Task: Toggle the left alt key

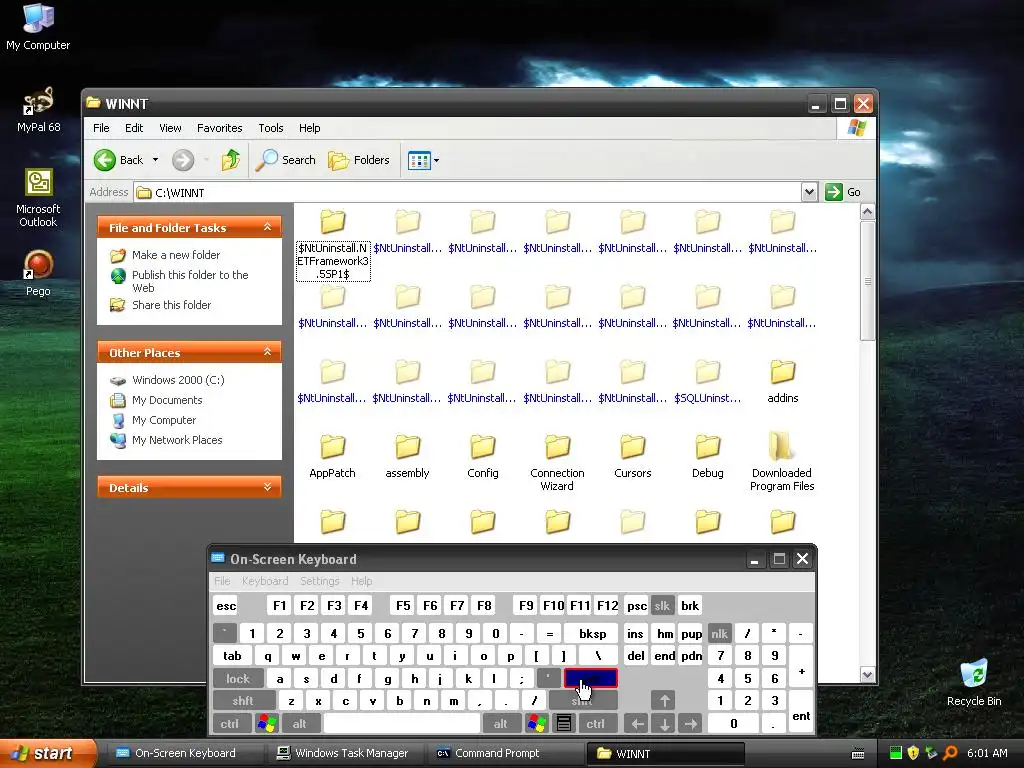Action: point(300,724)
